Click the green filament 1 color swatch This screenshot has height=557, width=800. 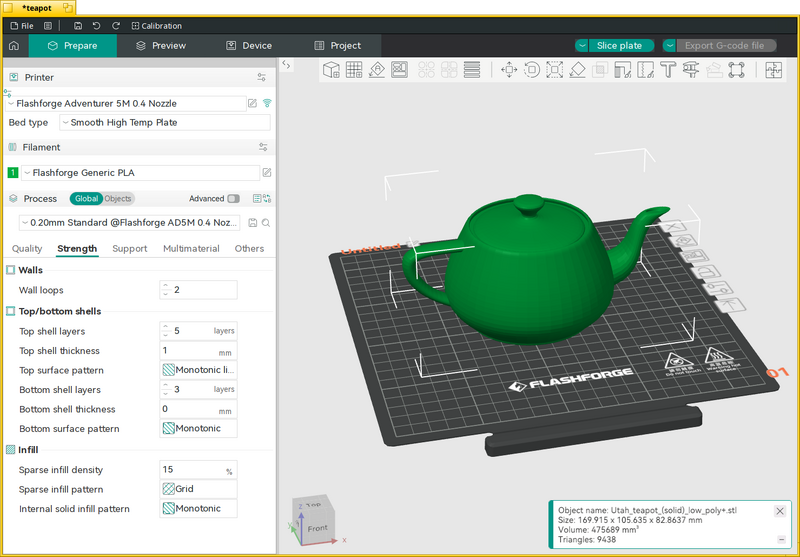pyautogui.click(x=13, y=173)
